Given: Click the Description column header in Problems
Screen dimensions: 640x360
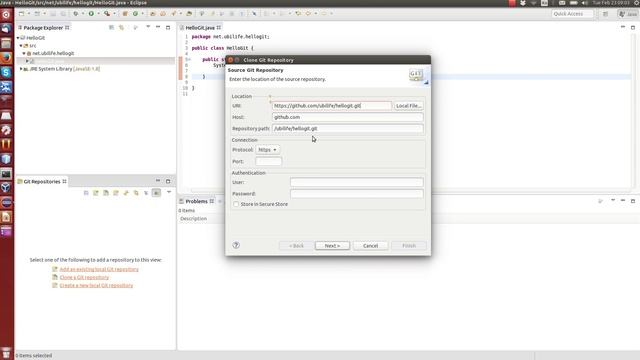Looking at the screenshot, I should click(x=193, y=219).
